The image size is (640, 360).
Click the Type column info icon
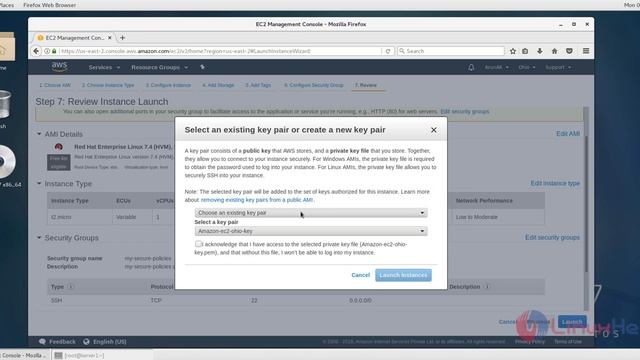70,287
